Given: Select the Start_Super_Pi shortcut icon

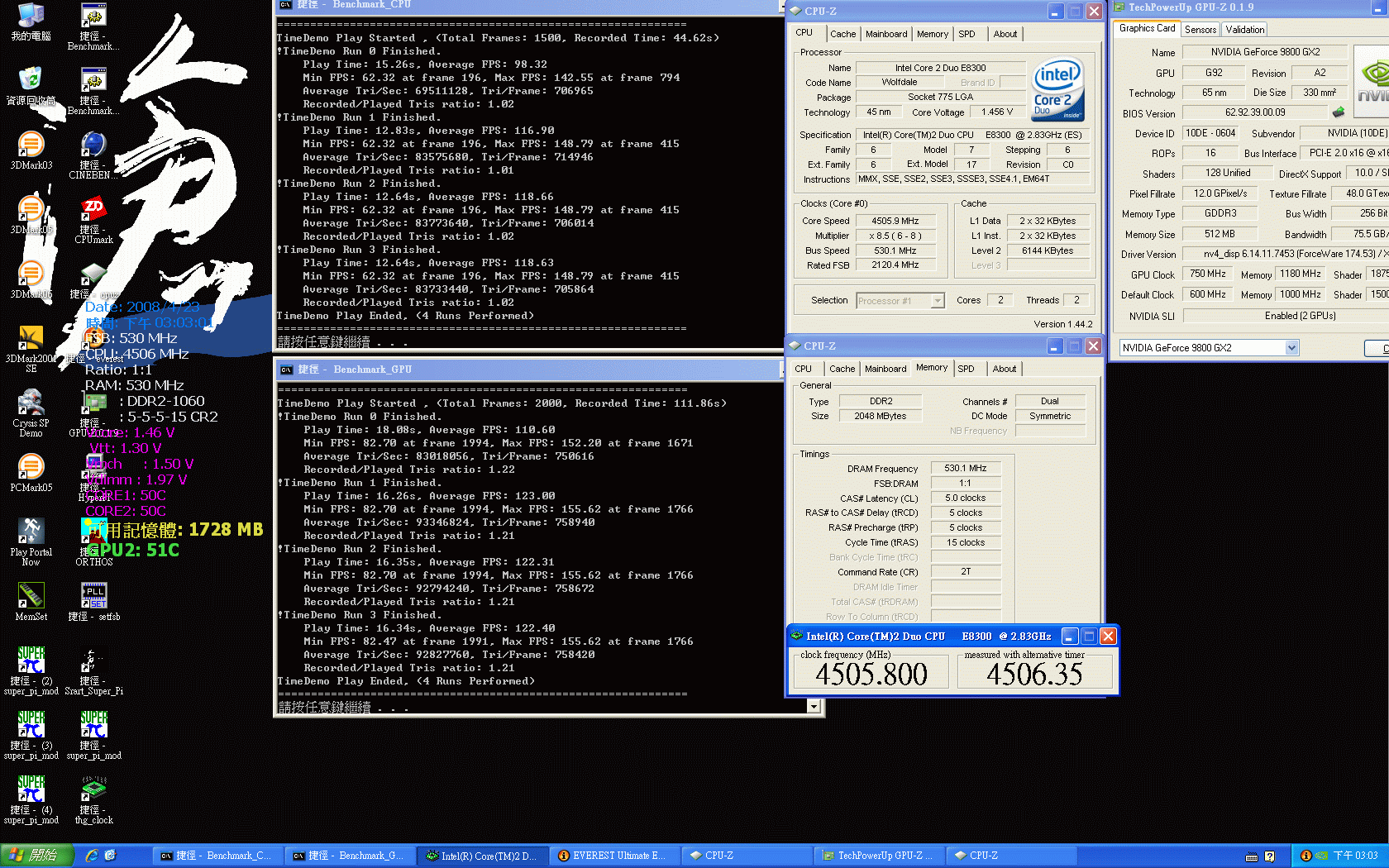Looking at the screenshot, I should point(93,671).
